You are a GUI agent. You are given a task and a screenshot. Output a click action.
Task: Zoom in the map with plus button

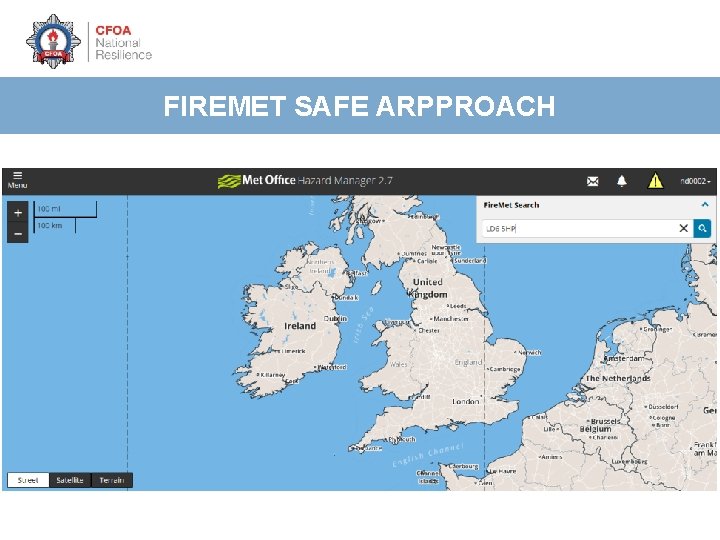(x=18, y=213)
